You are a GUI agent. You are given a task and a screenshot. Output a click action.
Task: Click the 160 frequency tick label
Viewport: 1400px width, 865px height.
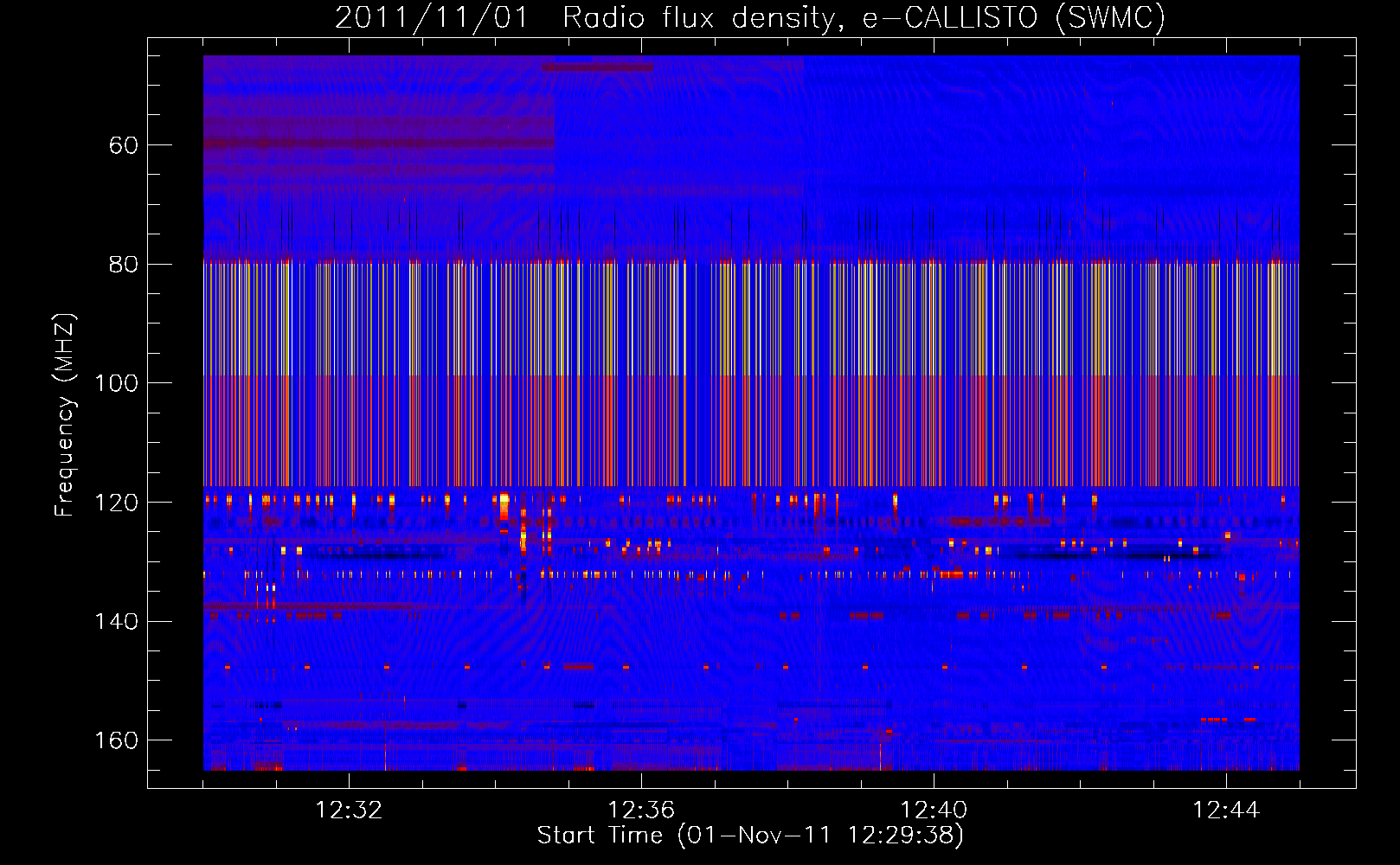pyautogui.click(x=117, y=740)
